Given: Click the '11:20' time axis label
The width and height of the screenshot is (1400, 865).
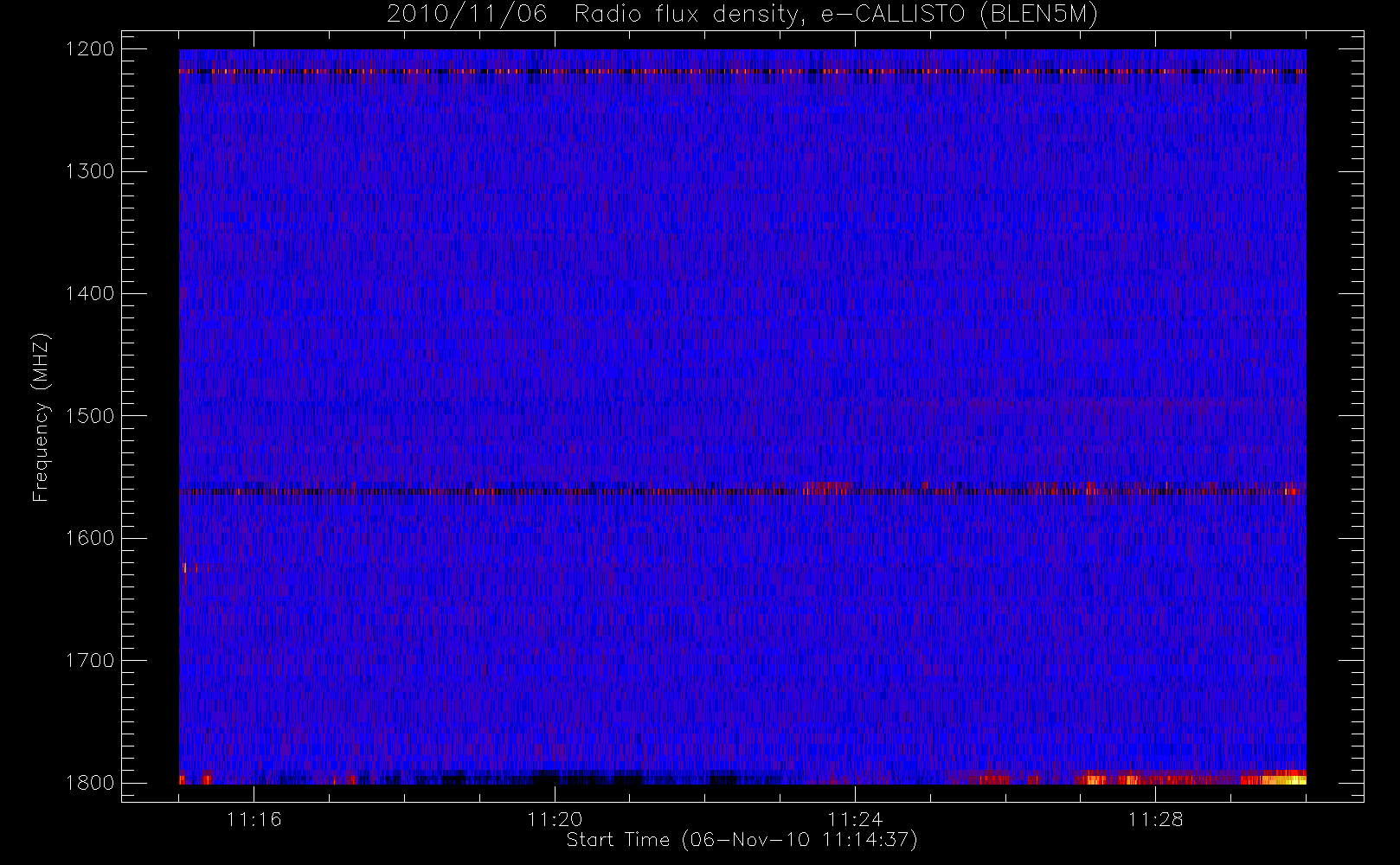Looking at the screenshot, I should 555,819.
